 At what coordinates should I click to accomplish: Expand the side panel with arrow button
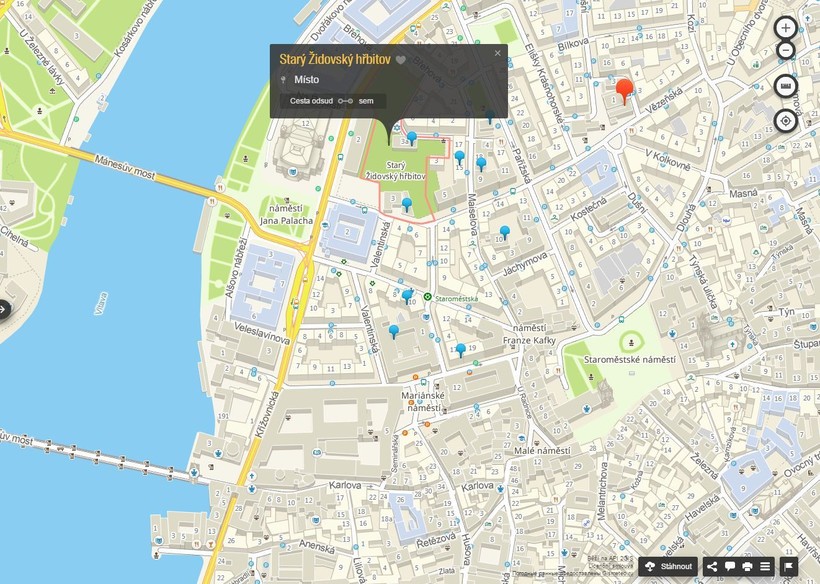click(3, 309)
